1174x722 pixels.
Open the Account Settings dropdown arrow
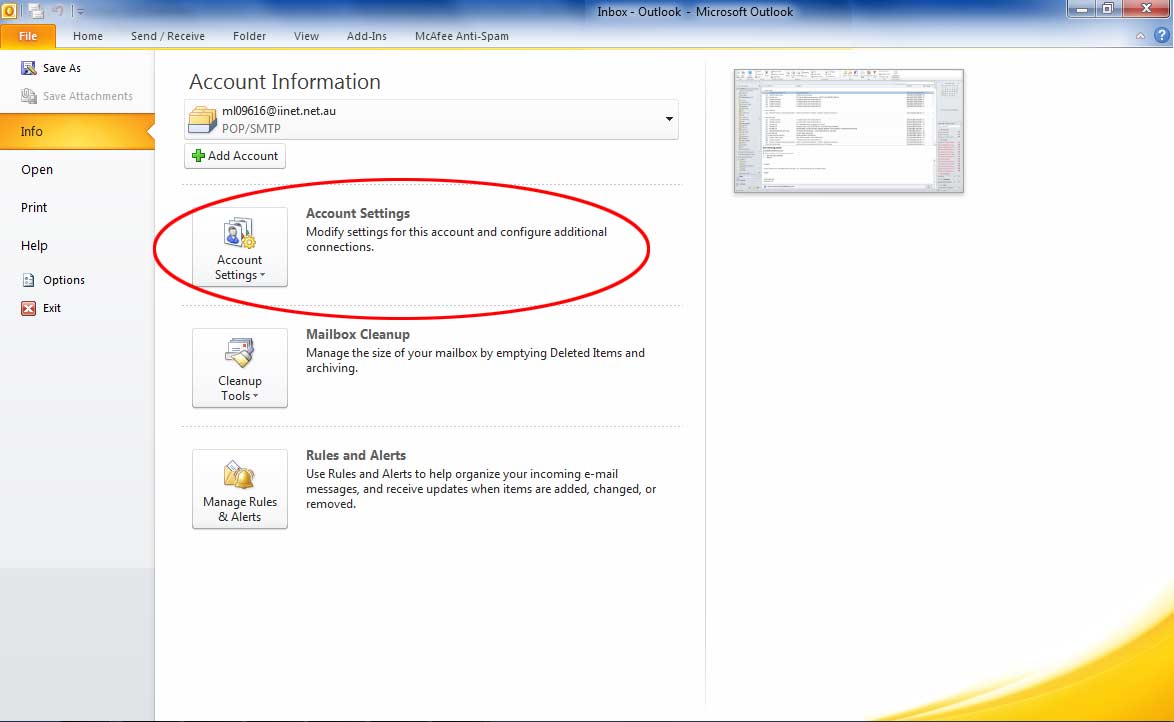point(262,276)
